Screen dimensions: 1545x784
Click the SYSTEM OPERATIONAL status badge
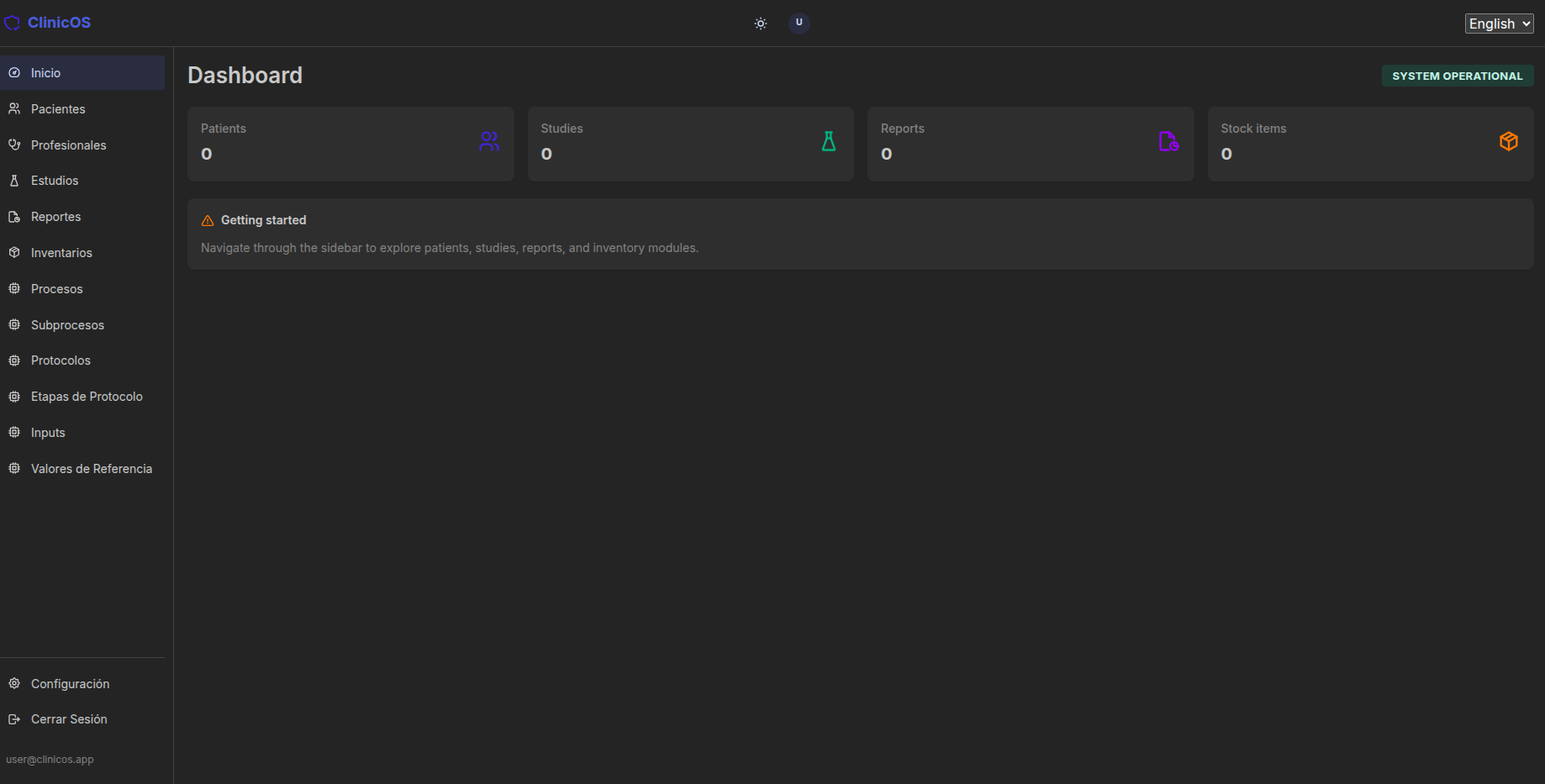1457,76
